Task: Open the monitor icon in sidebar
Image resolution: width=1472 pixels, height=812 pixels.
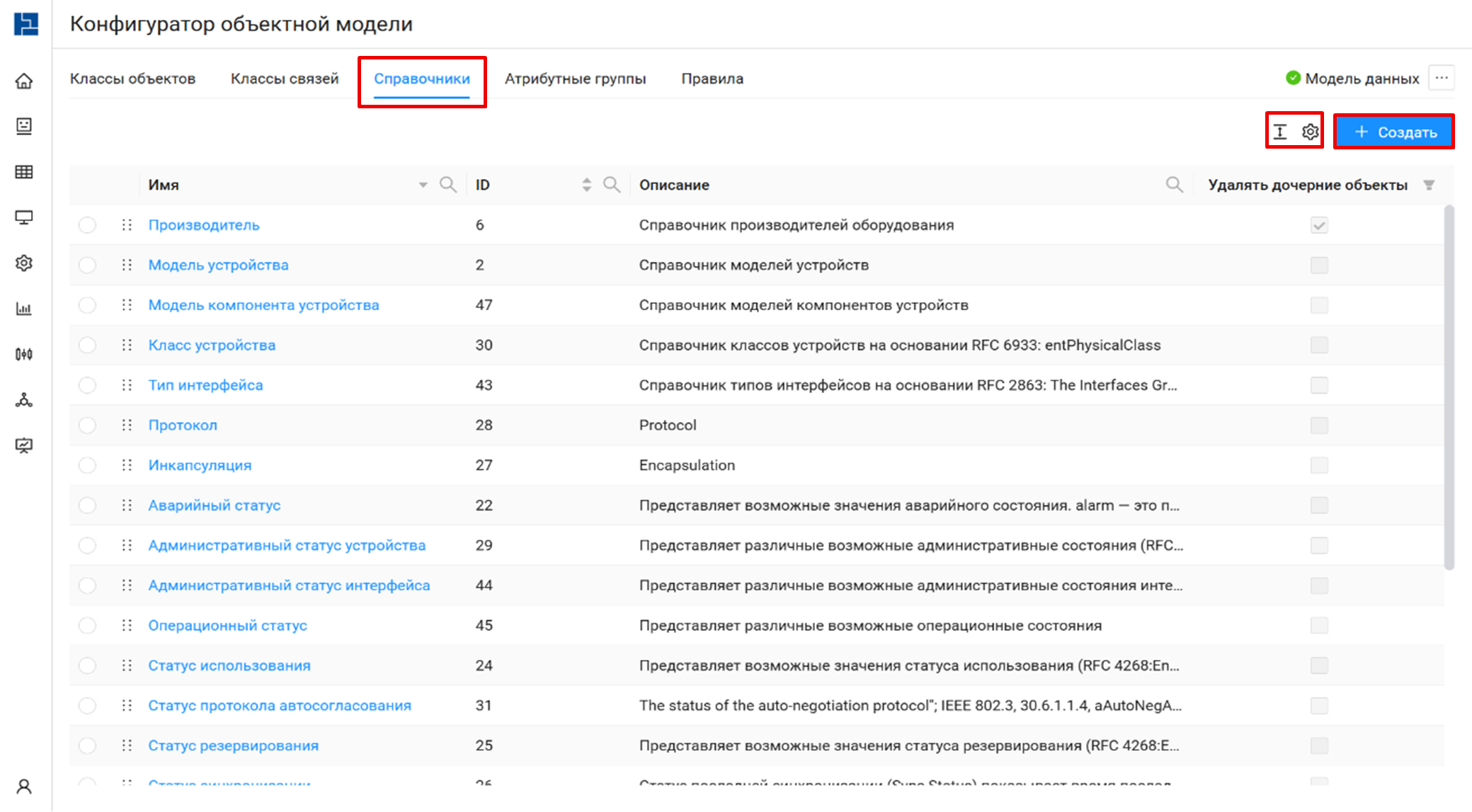Action: 24,217
